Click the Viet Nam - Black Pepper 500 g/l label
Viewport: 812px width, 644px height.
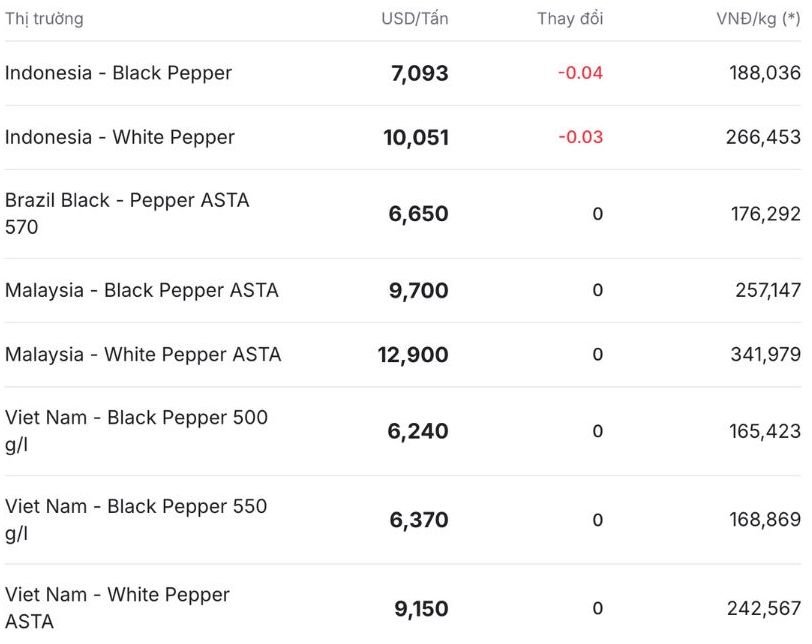[x=136, y=431]
